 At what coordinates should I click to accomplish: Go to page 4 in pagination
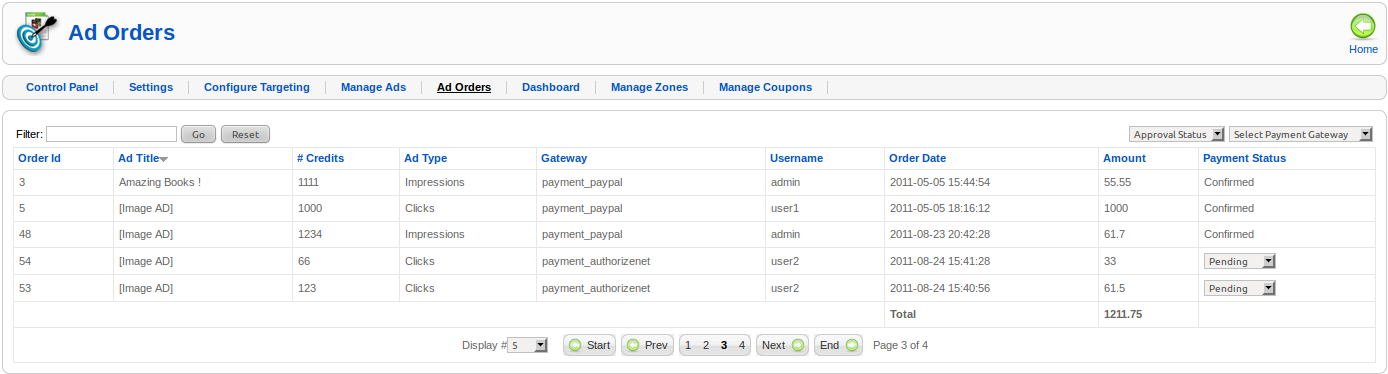[x=741, y=345]
